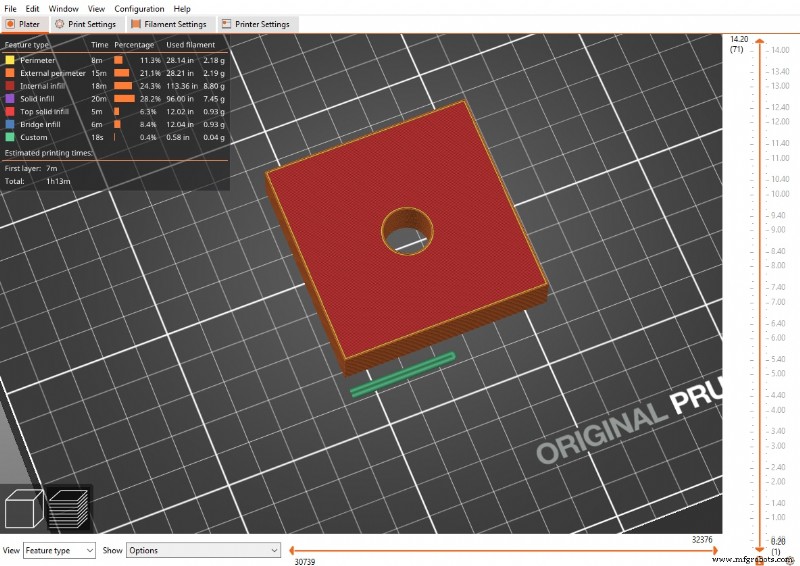Click the 'Estimated printing times:' label
800x566 pixels.
(48, 153)
